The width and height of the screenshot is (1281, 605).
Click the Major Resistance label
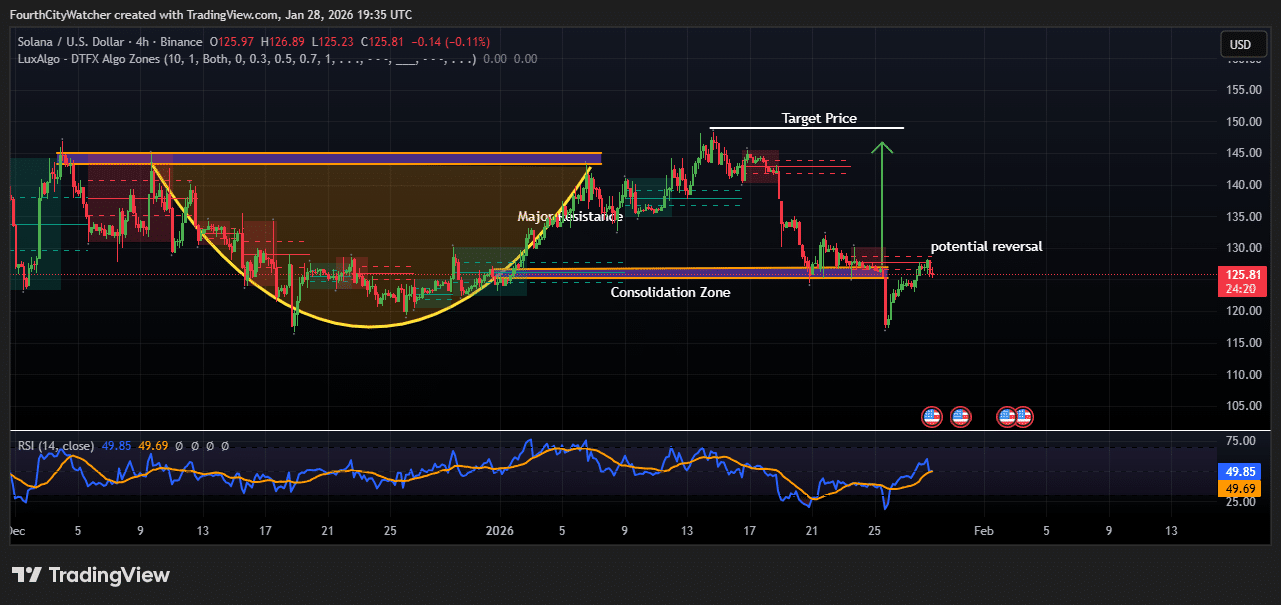pos(569,216)
